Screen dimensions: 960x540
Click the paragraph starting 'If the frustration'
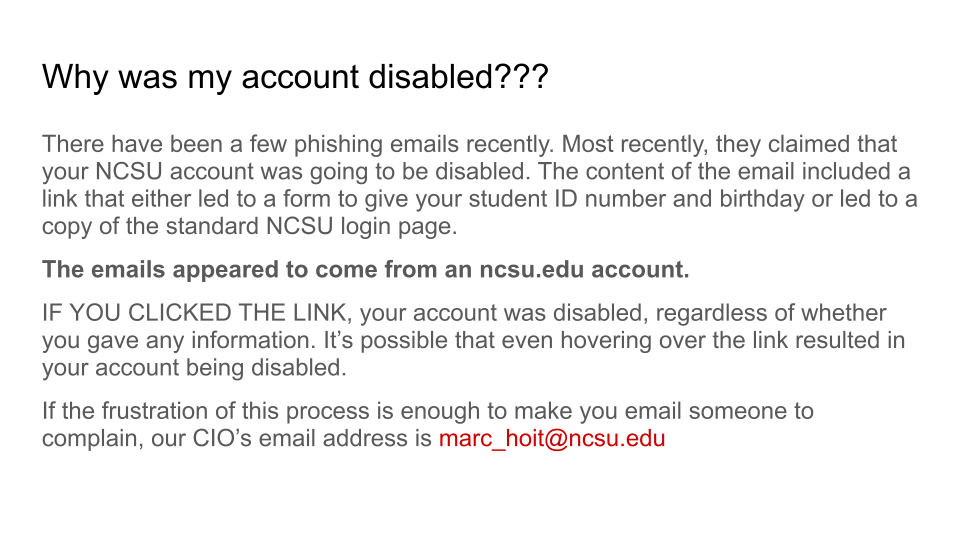(427, 424)
